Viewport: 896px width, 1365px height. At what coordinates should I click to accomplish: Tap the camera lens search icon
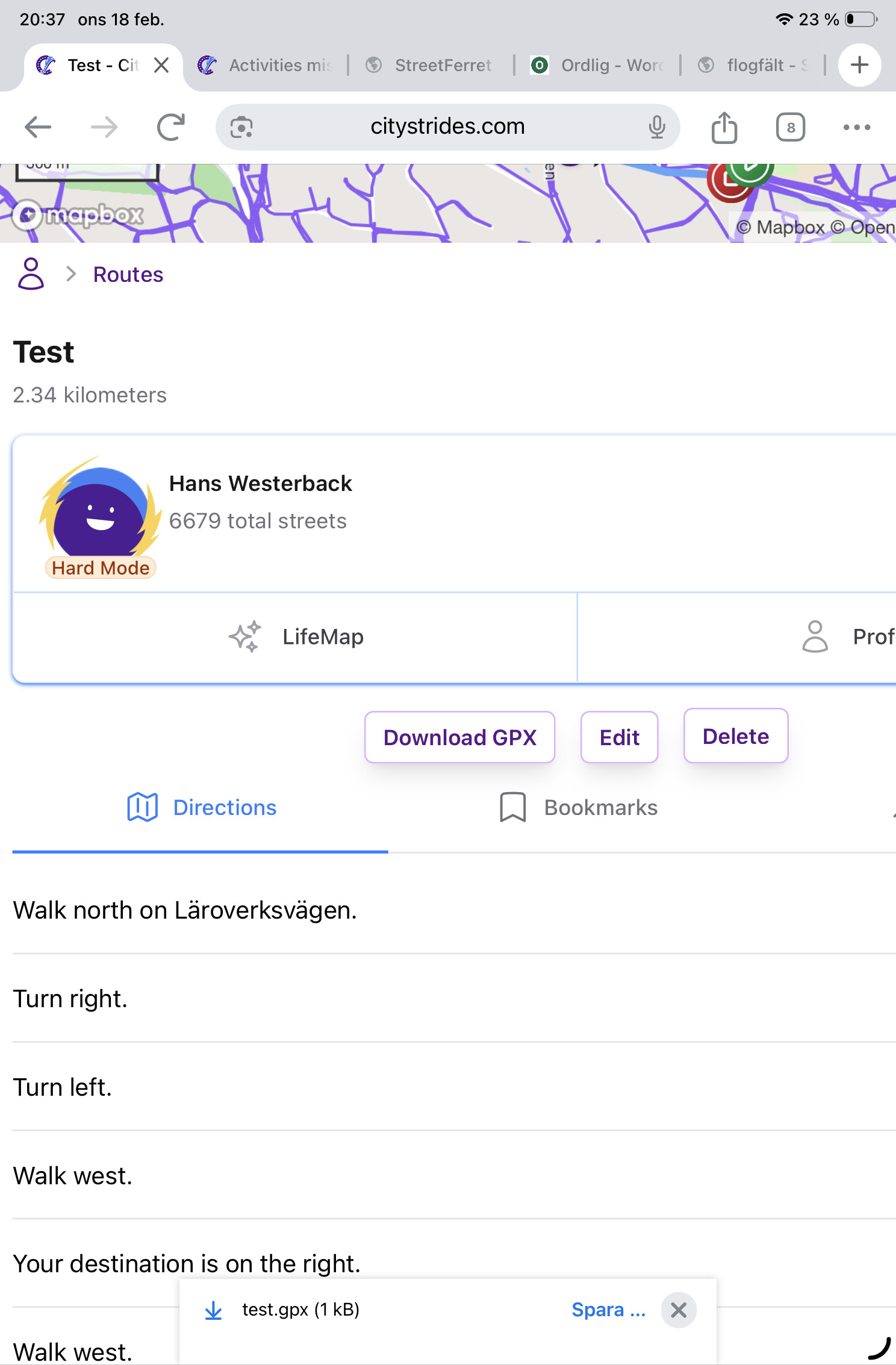click(x=241, y=127)
